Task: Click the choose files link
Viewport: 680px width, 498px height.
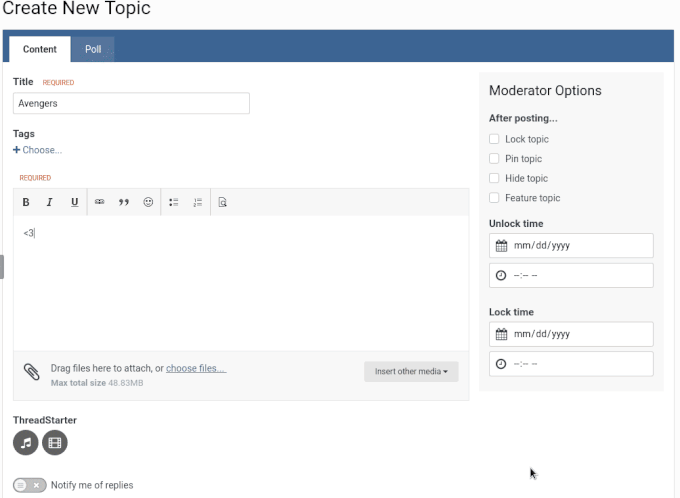Action: (196, 368)
